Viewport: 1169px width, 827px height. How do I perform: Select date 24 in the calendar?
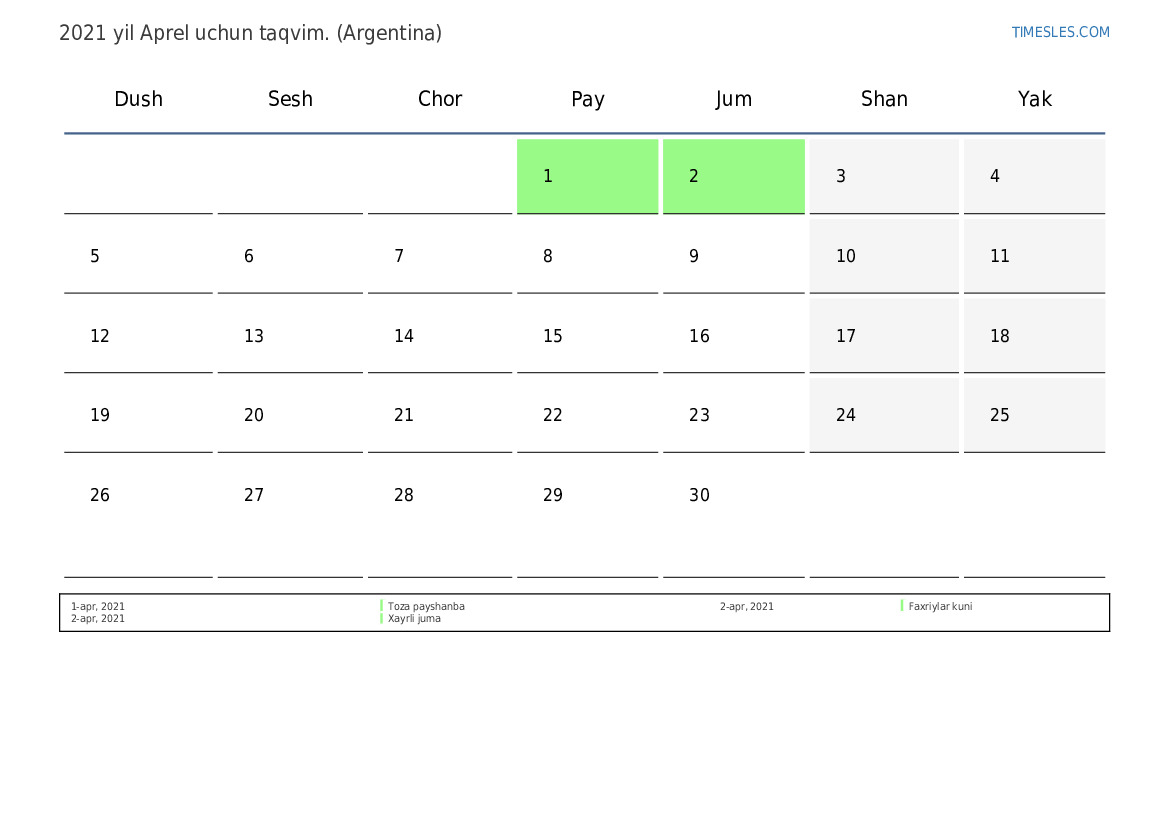click(x=884, y=415)
